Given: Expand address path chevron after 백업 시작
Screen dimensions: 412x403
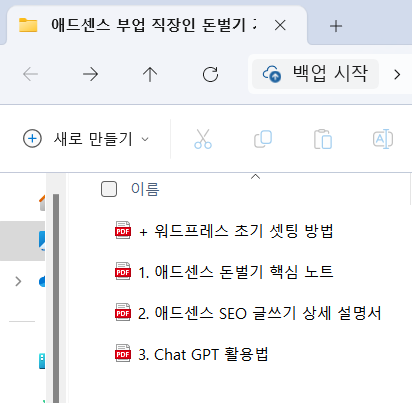Looking at the screenshot, I should 397,74.
